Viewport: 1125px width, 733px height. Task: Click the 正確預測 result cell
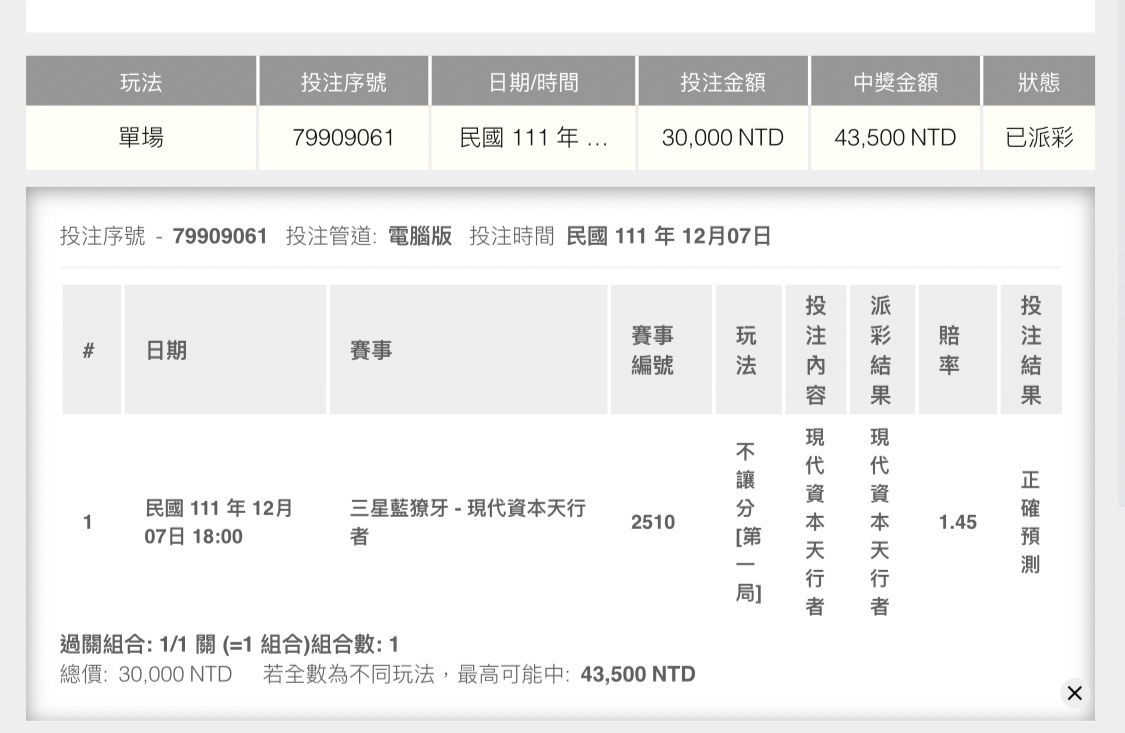[x=1030, y=522]
